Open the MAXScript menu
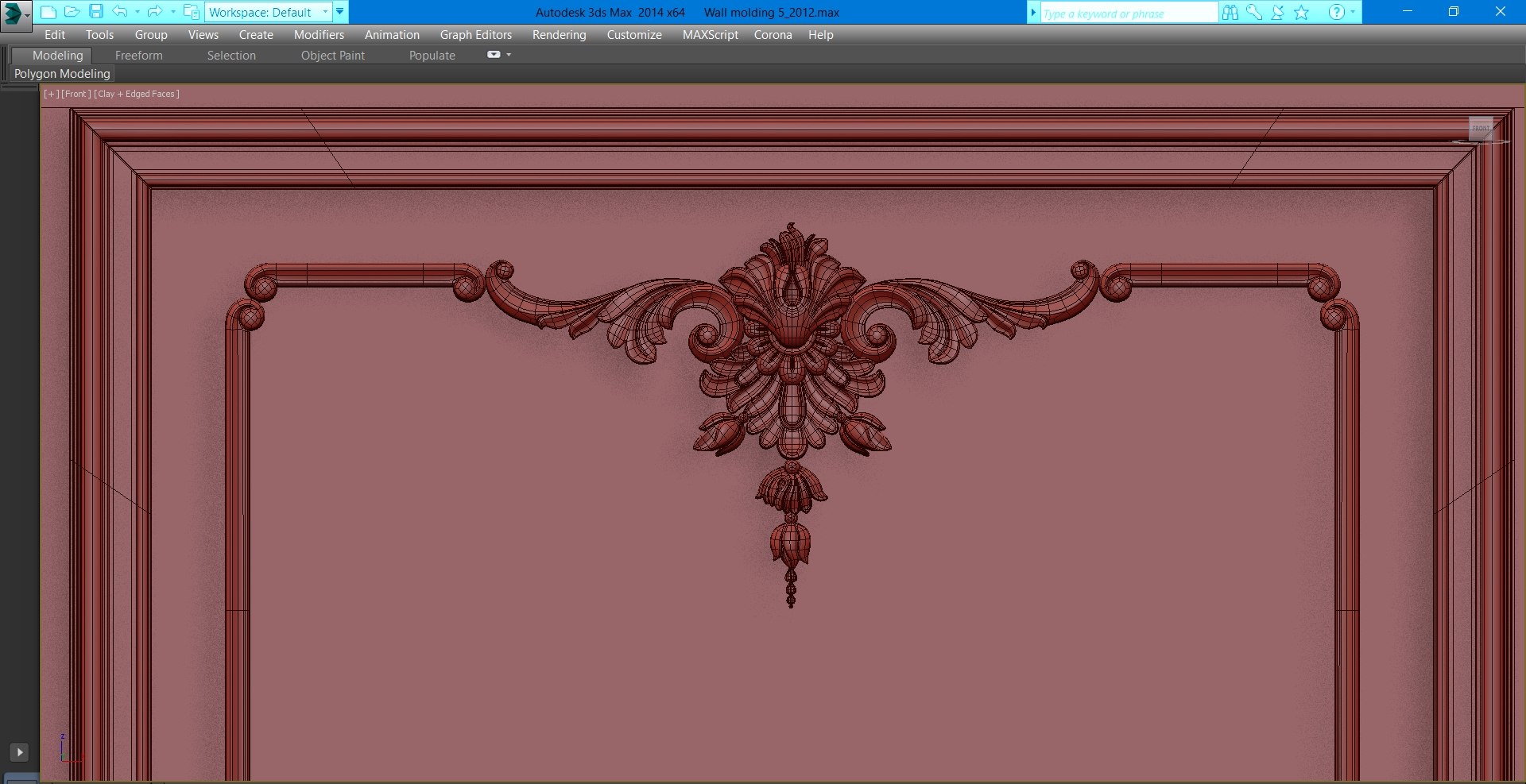 pyautogui.click(x=711, y=35)
